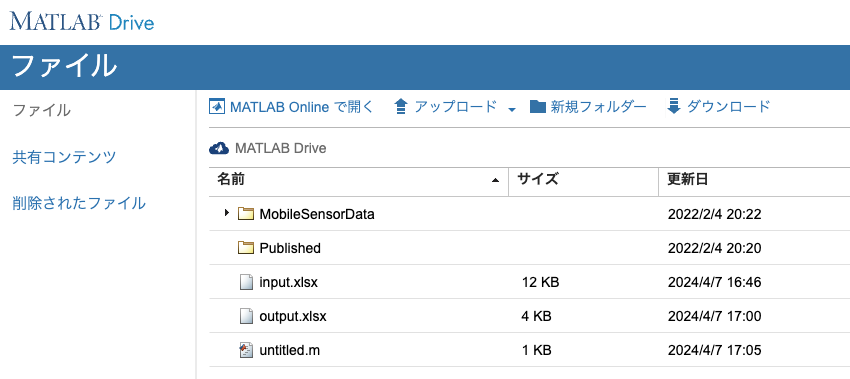This screenshot has width=850, height=379.
Task: Click the MATLAB Drive cloud icon
Action: [219, 148]
